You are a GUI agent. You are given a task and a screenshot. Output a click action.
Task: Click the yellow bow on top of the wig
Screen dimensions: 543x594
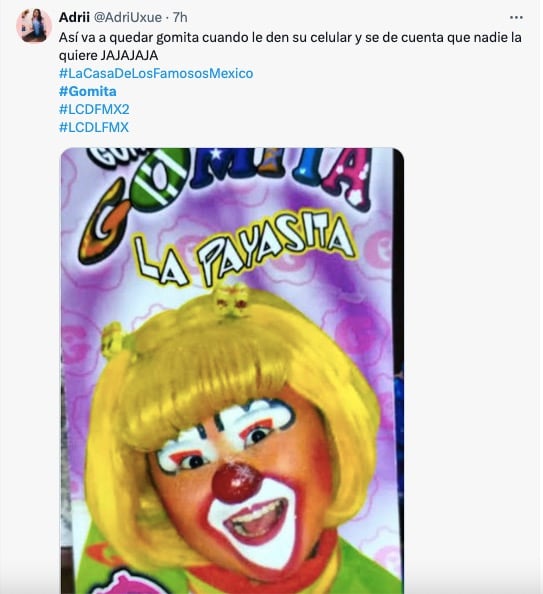(x=231, y=300)
